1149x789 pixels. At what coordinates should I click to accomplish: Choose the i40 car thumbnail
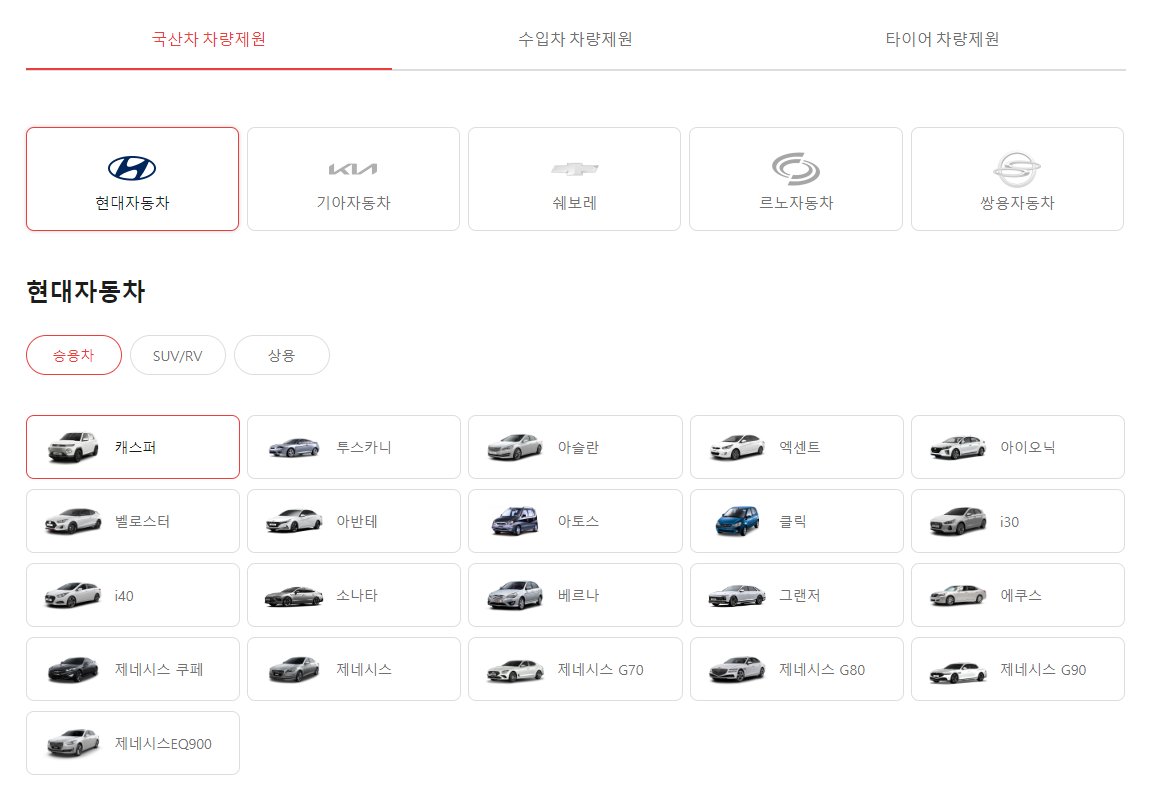[x=73, y=595]
